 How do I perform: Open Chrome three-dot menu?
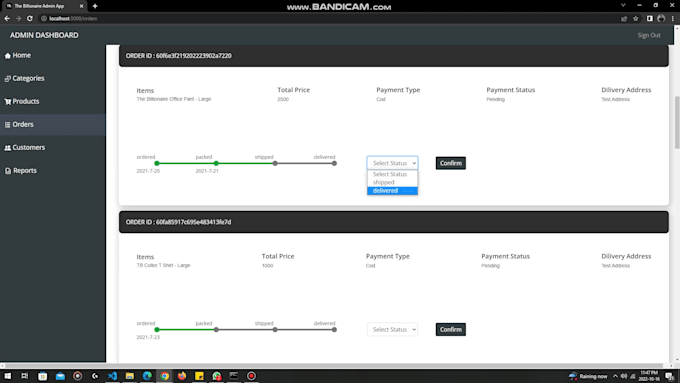pyautogui.click(x=673, y=19)
